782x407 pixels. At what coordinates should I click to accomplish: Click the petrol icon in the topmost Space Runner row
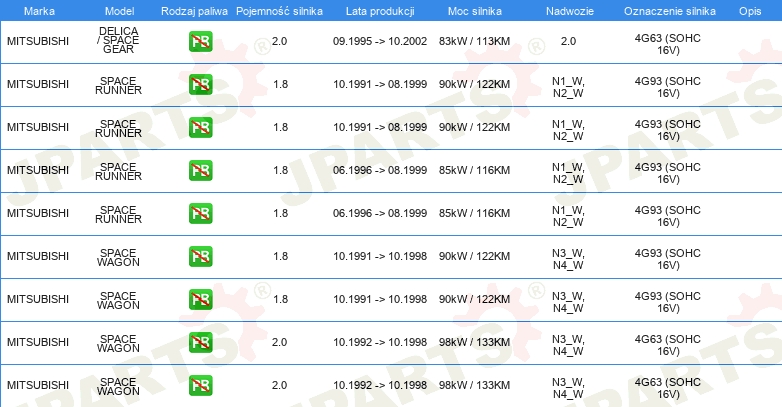[x=200, y=84]
